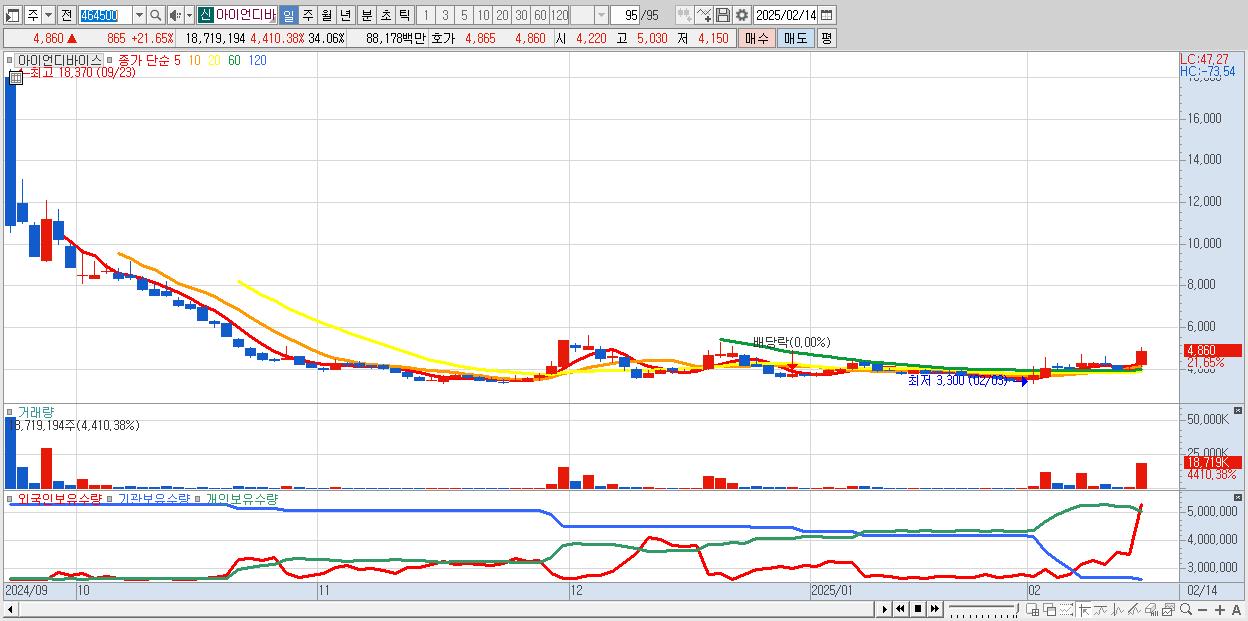Select the 120 interval button
Image resolution: width=1248 pixels, height=621 pixels.
(559, 15)
